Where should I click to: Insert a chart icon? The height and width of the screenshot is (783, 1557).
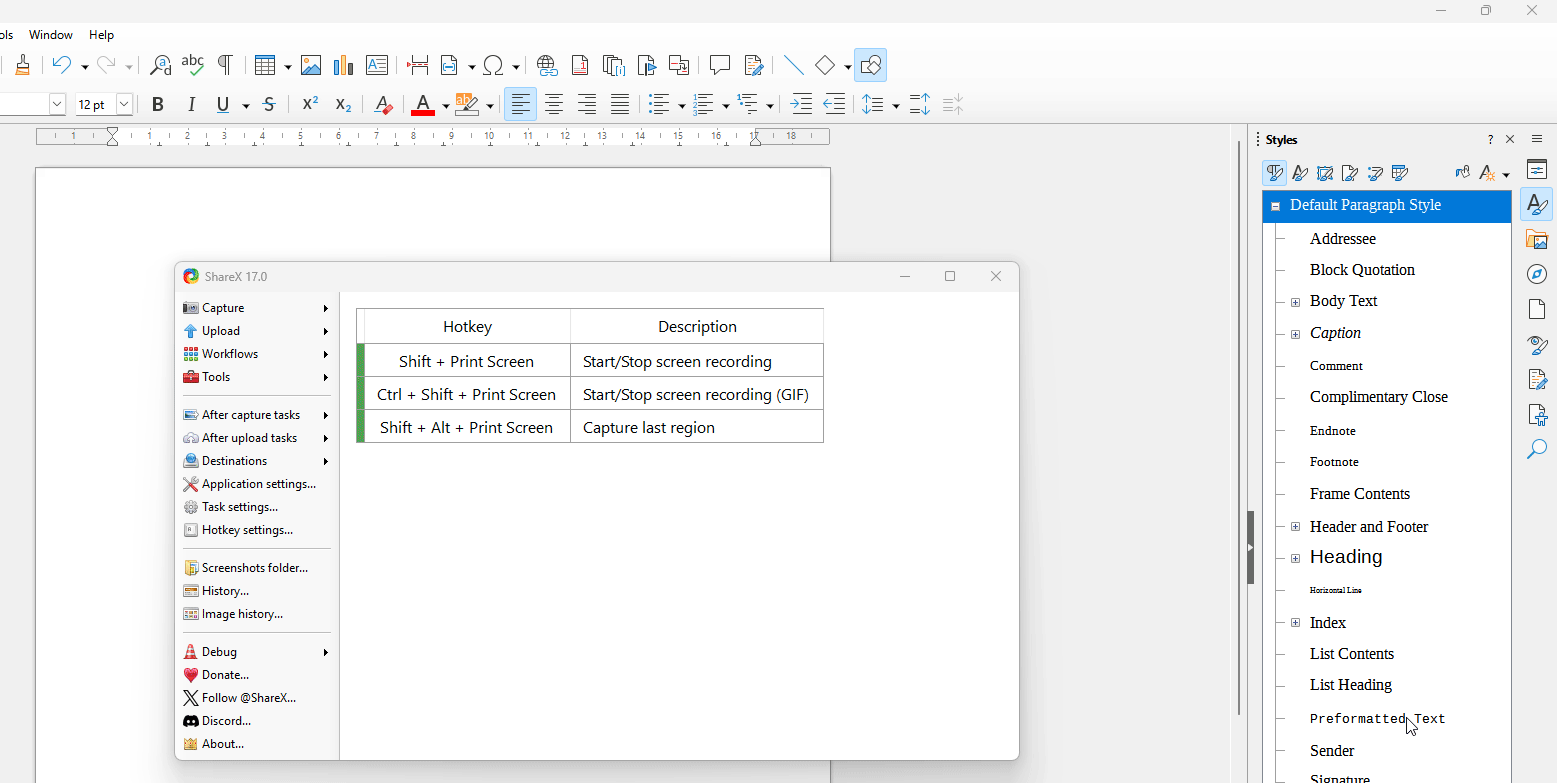(x=344, y=66)
